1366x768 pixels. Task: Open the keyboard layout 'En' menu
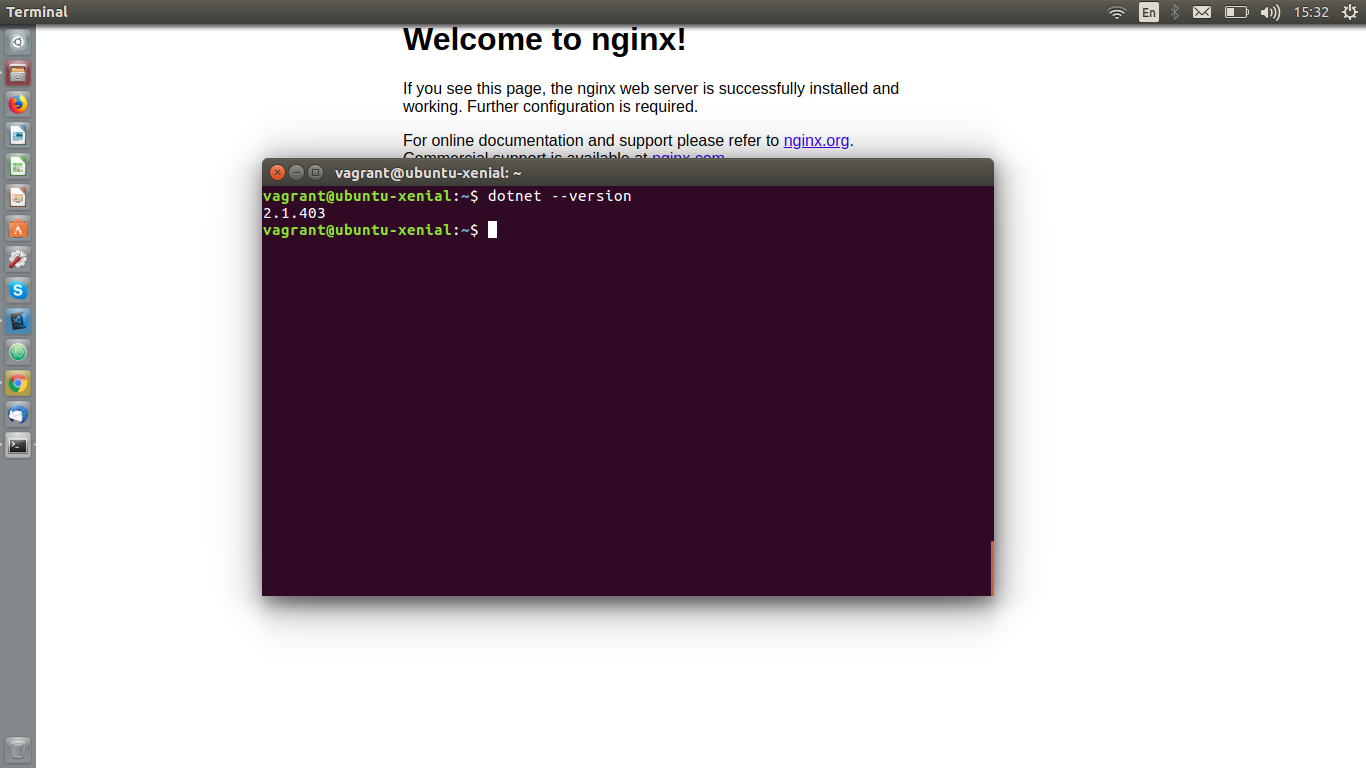coord(1148,12)
